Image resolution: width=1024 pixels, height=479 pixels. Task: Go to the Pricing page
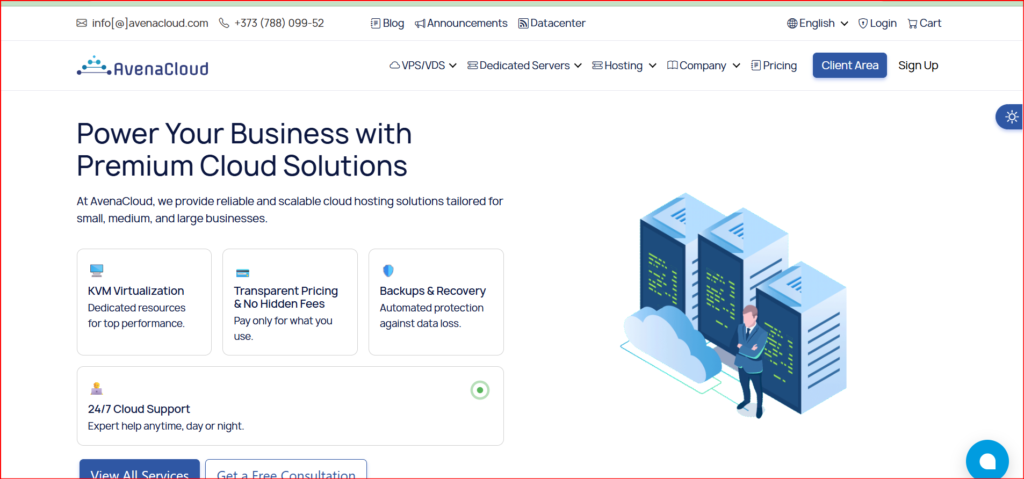coord(773,66)
